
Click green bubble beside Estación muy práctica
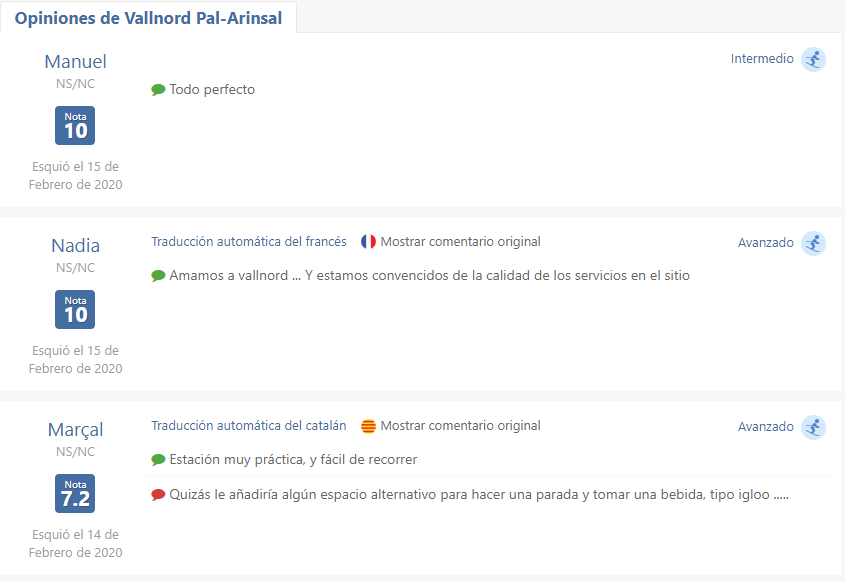click(158, 460)
